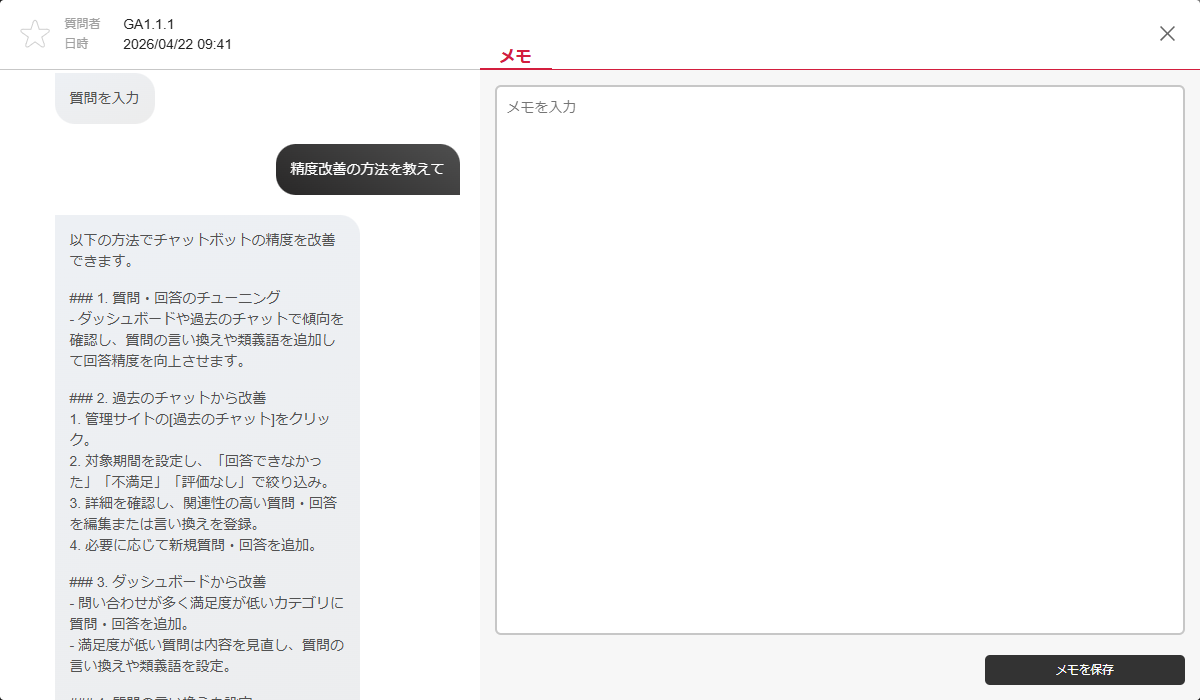Close the chat detail dialog with the X
Screen dimensions: 1200x700
(1167, 33)
